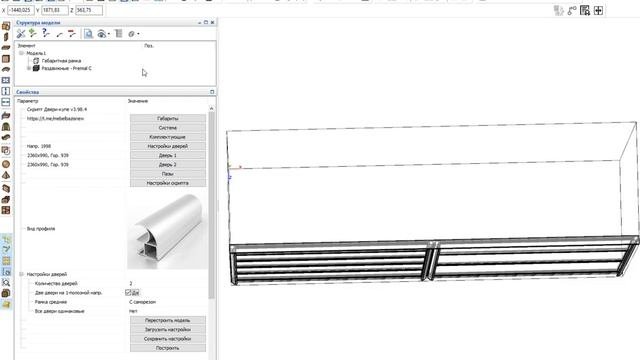
Task: Toggle the document magnifier icon in structure toolbar
Action: coord(89,34)
